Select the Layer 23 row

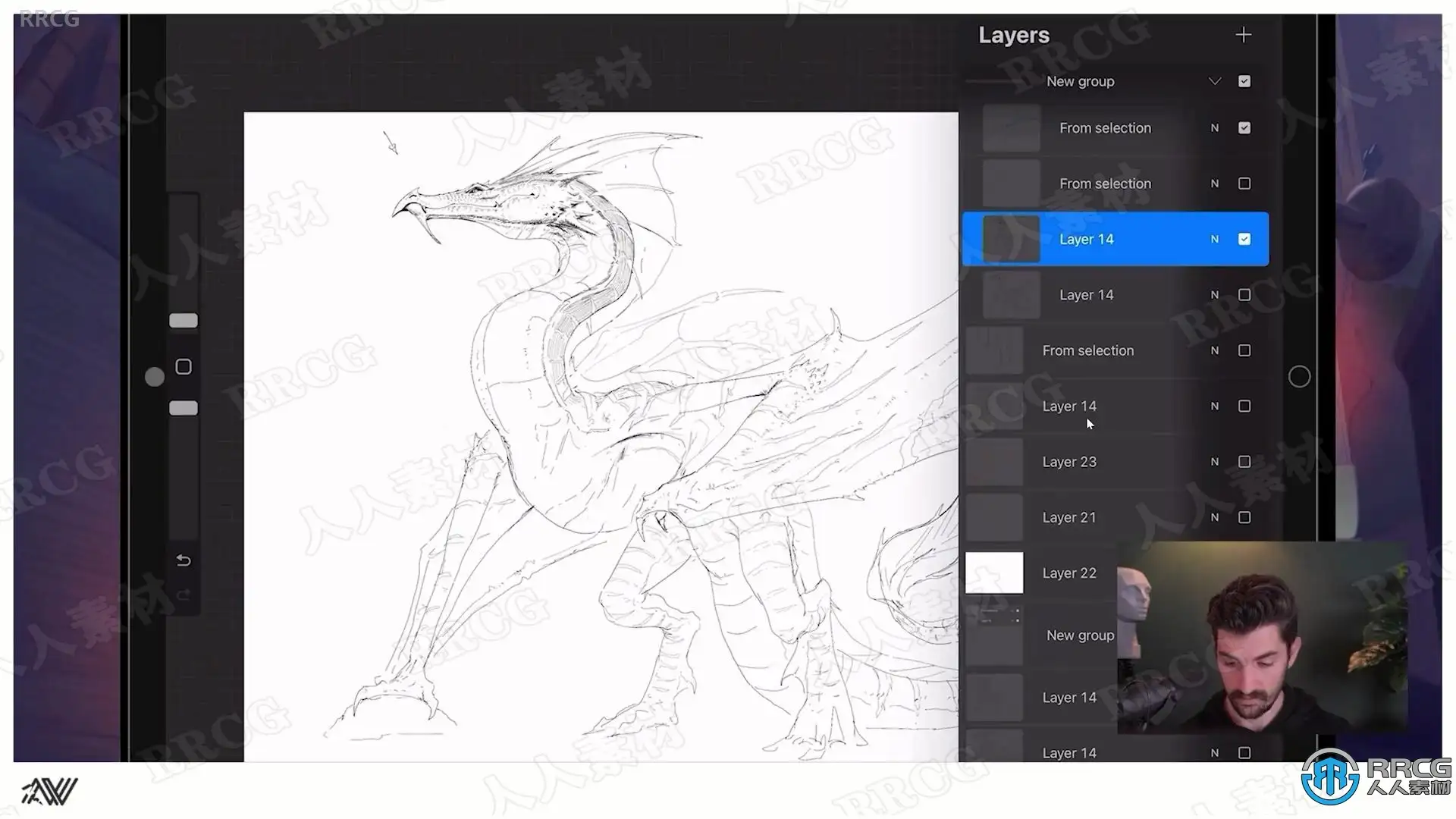[1069, 462]
